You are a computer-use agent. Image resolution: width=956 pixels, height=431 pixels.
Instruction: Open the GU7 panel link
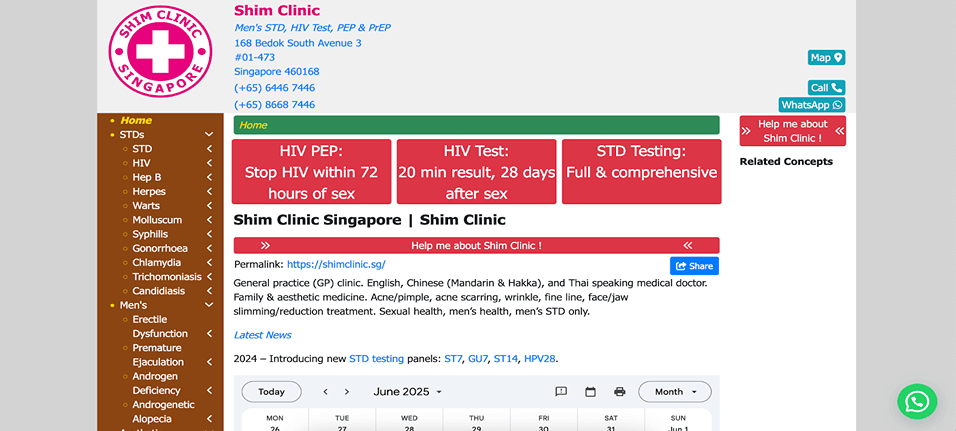[478, 359]
